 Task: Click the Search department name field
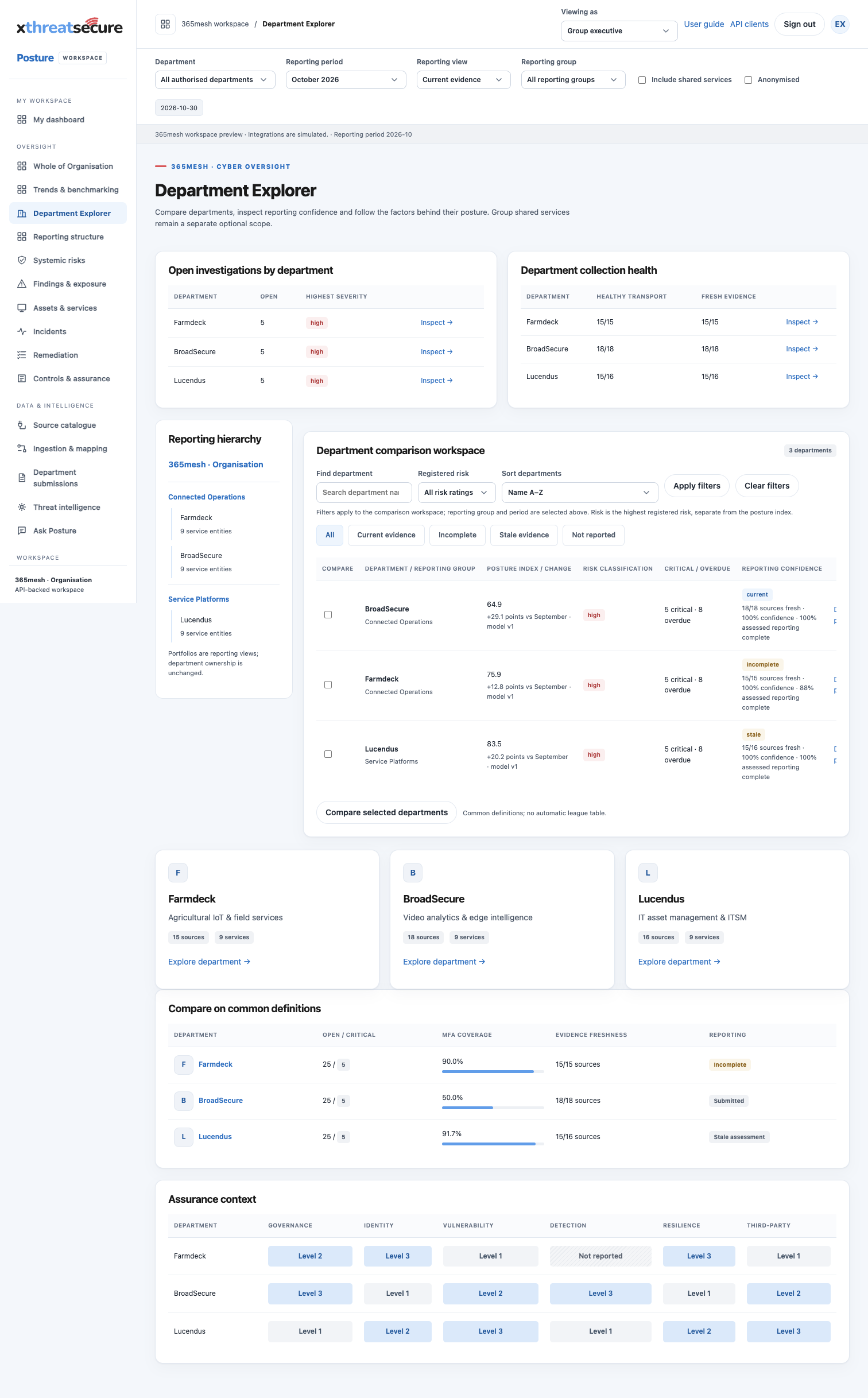click(x=364, y=493)
